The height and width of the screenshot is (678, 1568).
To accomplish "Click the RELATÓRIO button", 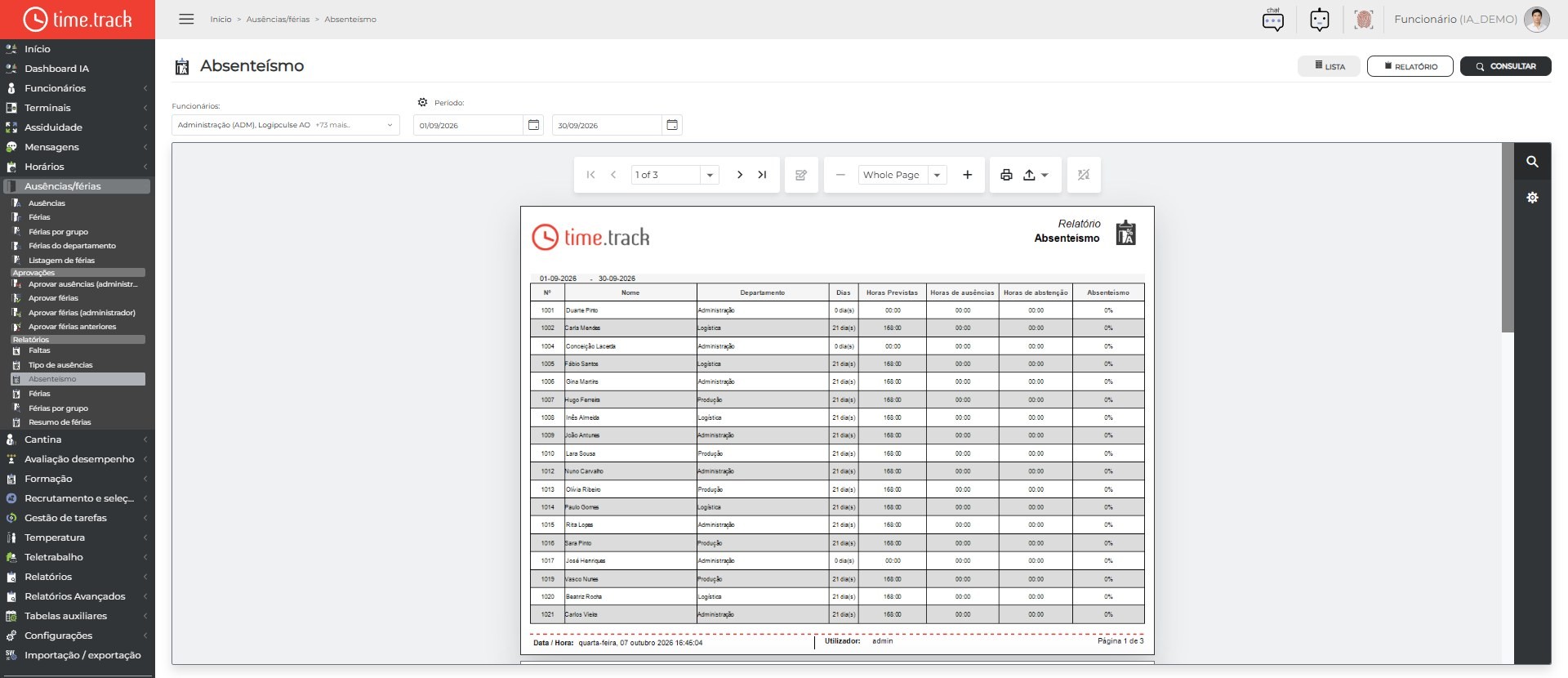I will [1410, 66].
